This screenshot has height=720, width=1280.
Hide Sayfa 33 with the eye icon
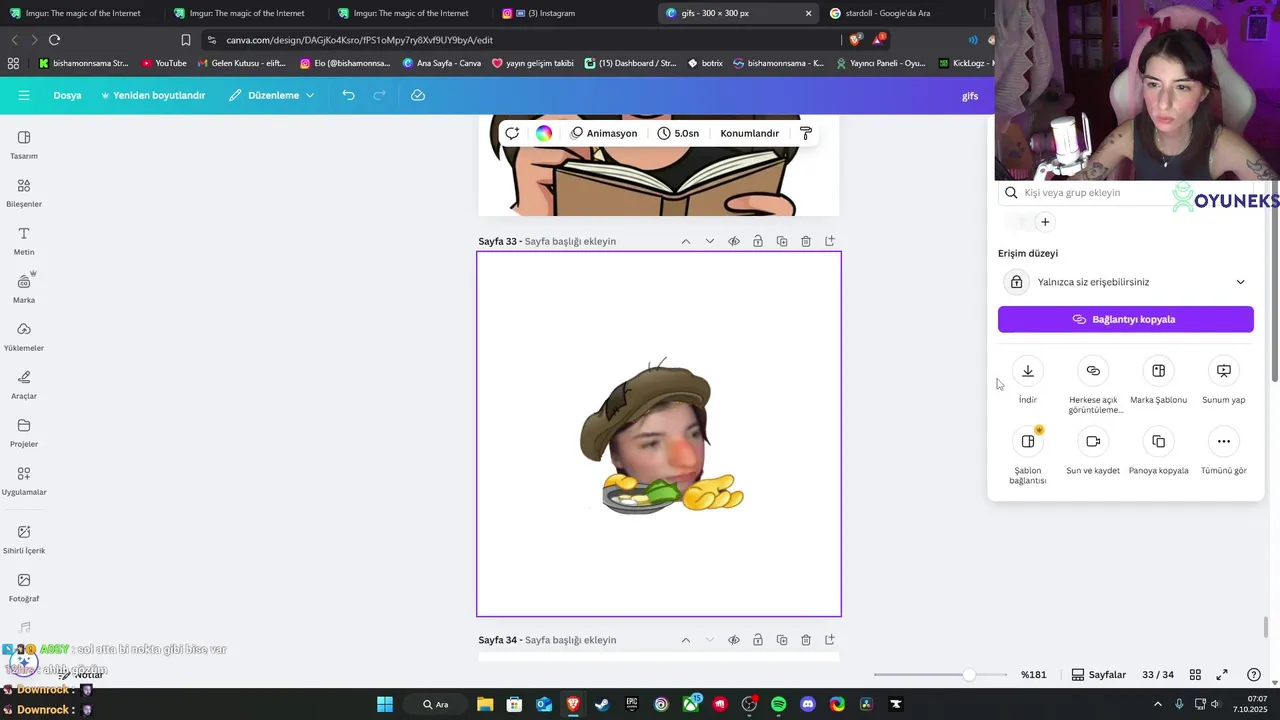[734, 241]
